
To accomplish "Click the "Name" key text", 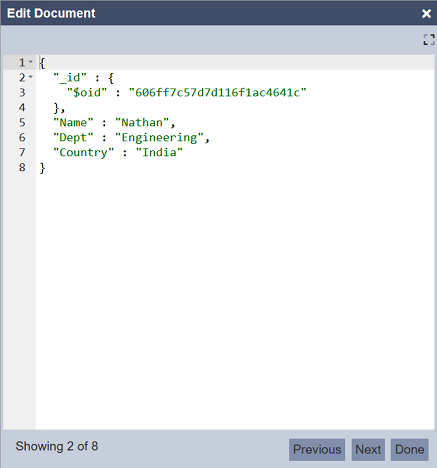I will (x=73, y=122).
